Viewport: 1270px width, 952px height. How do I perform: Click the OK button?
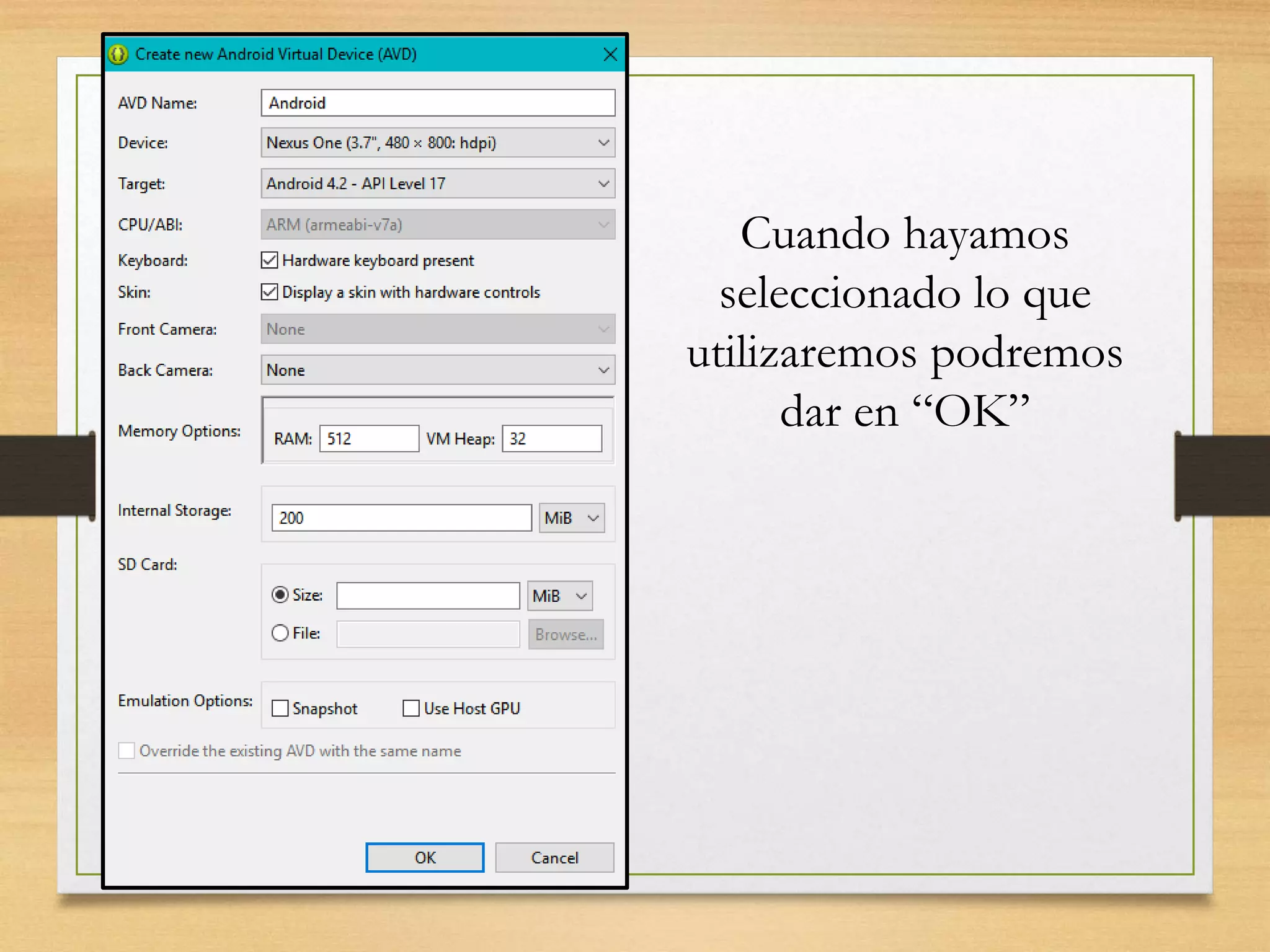point(425,858)
